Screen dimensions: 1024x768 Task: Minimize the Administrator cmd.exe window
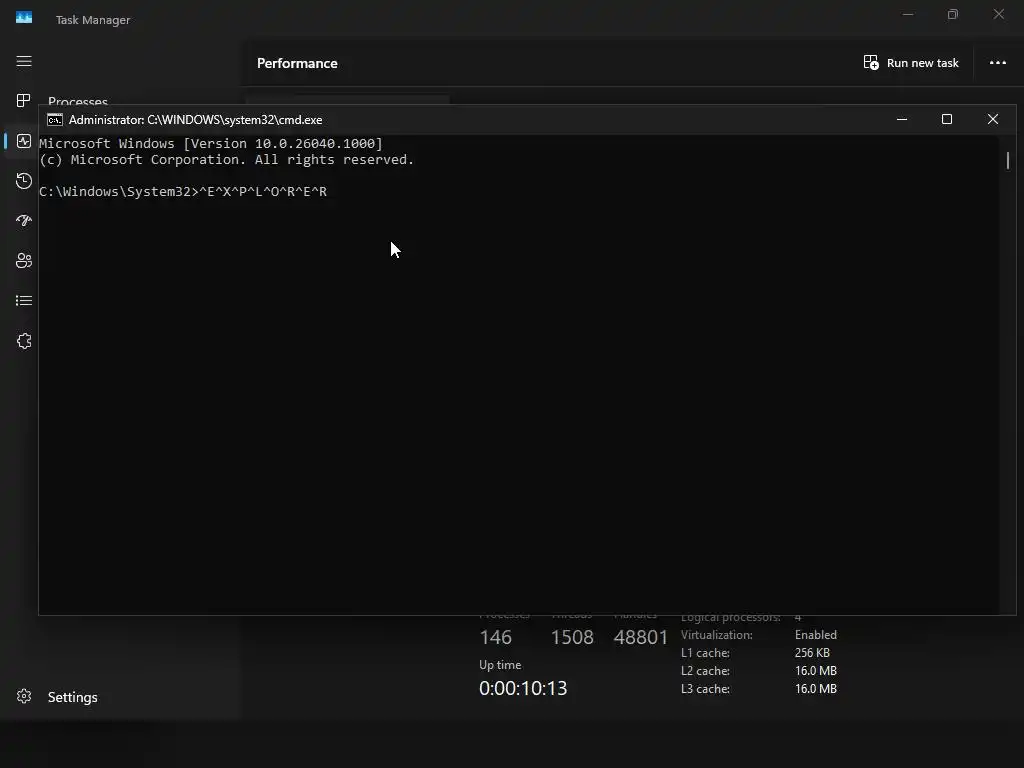point(902,119)
